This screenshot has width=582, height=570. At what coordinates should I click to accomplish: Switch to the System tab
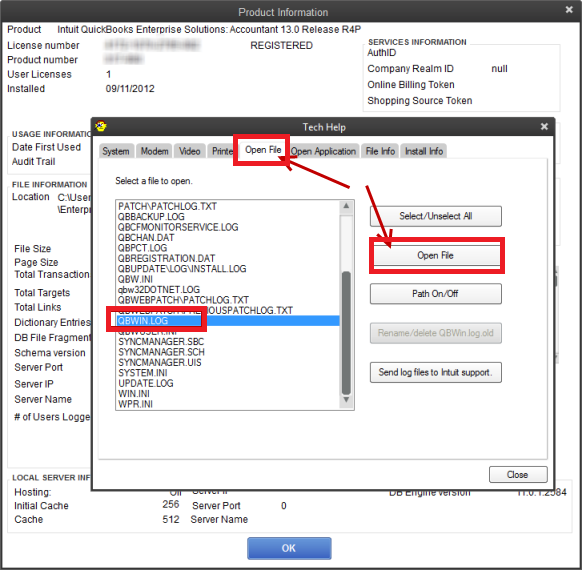pos(116,151)
